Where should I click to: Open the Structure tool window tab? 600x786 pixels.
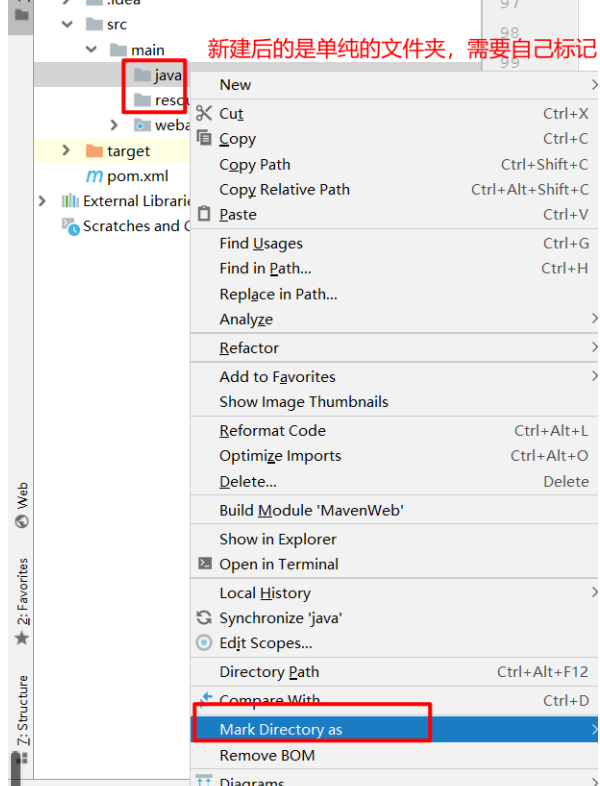click(22, 712)
